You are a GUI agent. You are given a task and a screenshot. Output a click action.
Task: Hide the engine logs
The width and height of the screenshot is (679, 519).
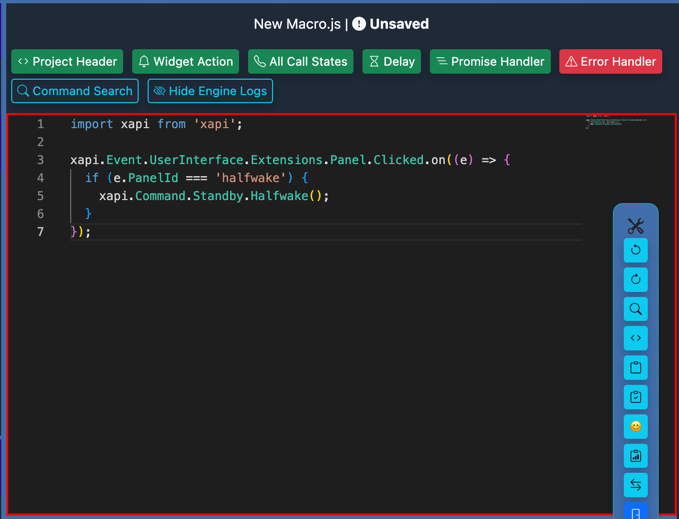click(x=210, y=91)
